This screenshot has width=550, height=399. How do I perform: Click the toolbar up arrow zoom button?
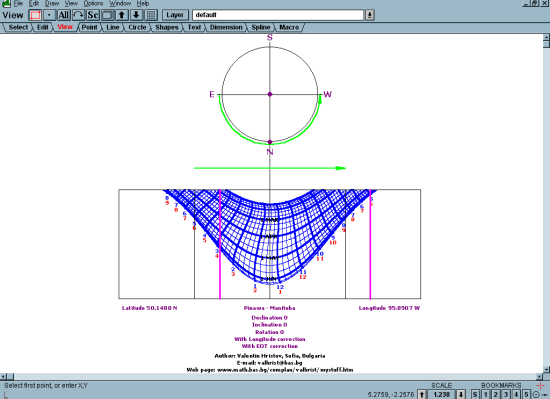point(122,15)
